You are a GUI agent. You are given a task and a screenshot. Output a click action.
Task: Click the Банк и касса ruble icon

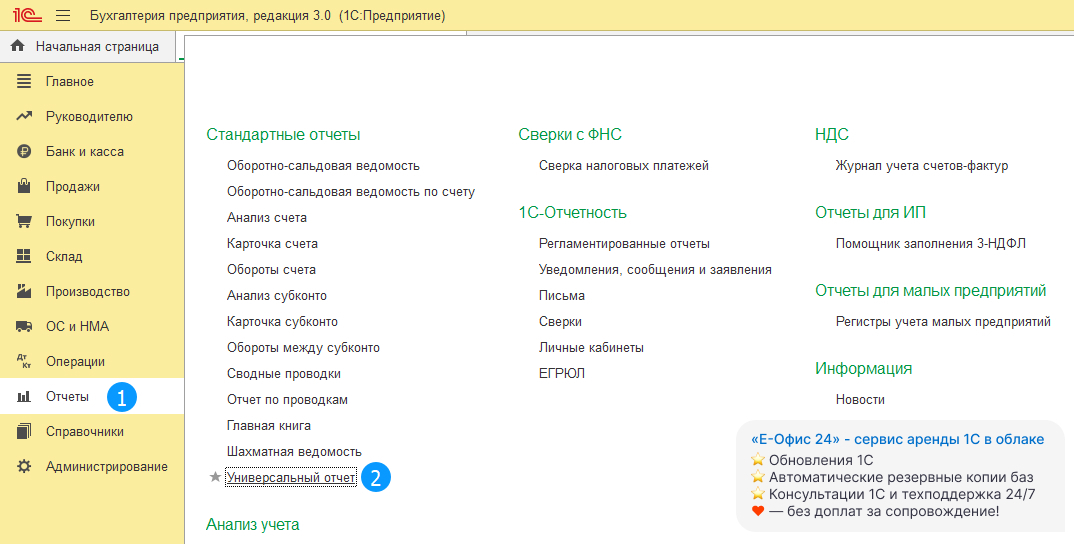24,151
